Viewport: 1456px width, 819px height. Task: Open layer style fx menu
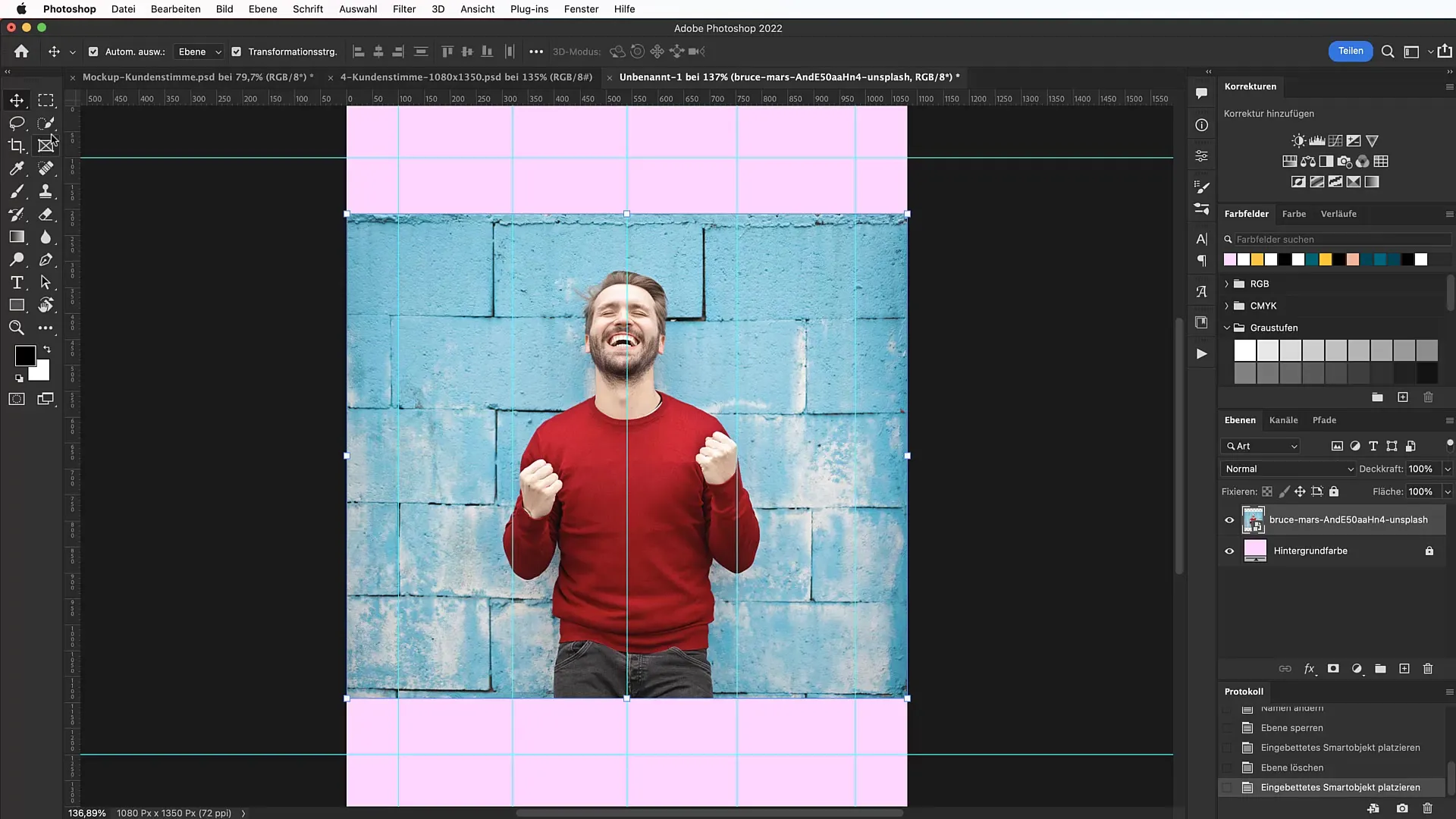click(1309, 669)
